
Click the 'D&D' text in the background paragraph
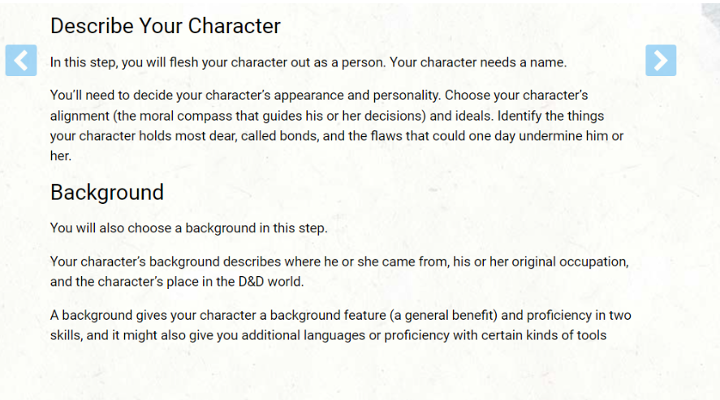coord(251,282)
